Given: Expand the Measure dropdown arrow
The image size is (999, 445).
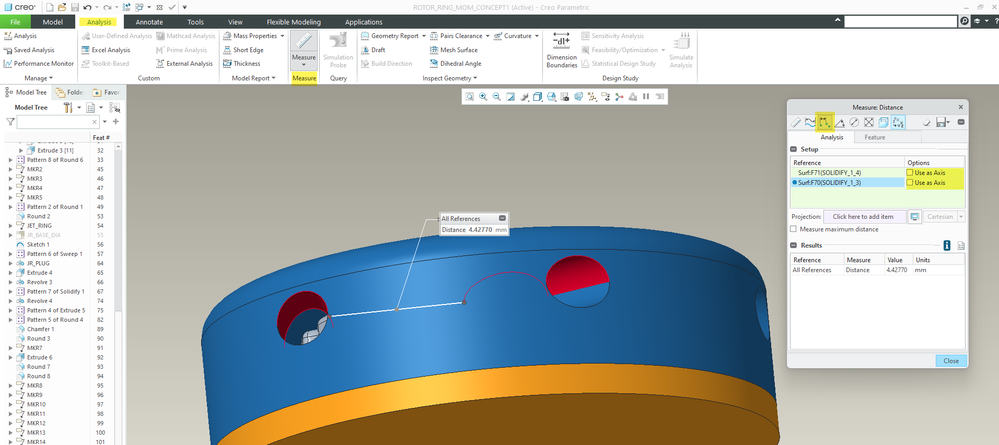Looking at the screenshot, I should pos(304,65).
